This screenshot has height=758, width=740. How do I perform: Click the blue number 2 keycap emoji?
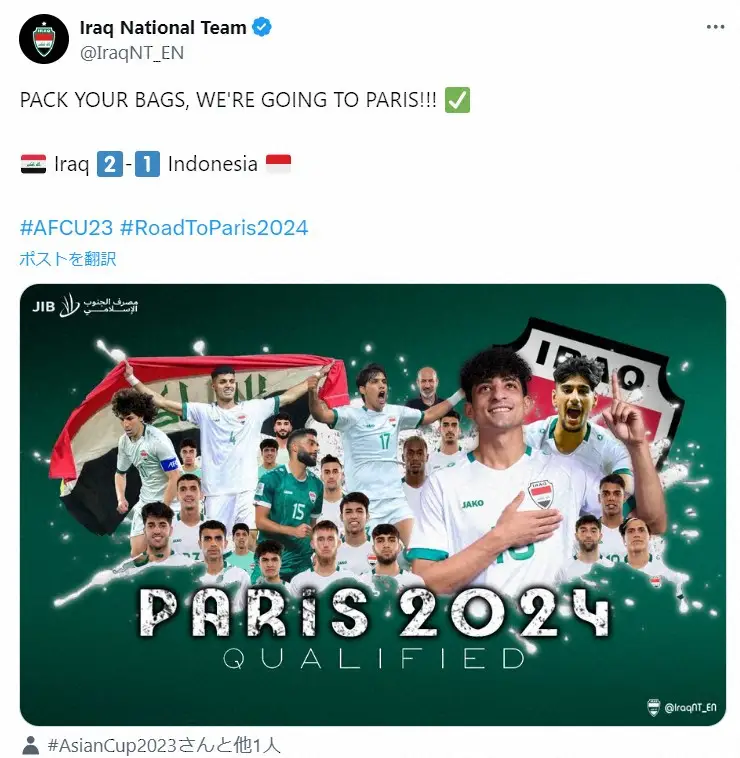pyautogui.click(x=110, y=164)
